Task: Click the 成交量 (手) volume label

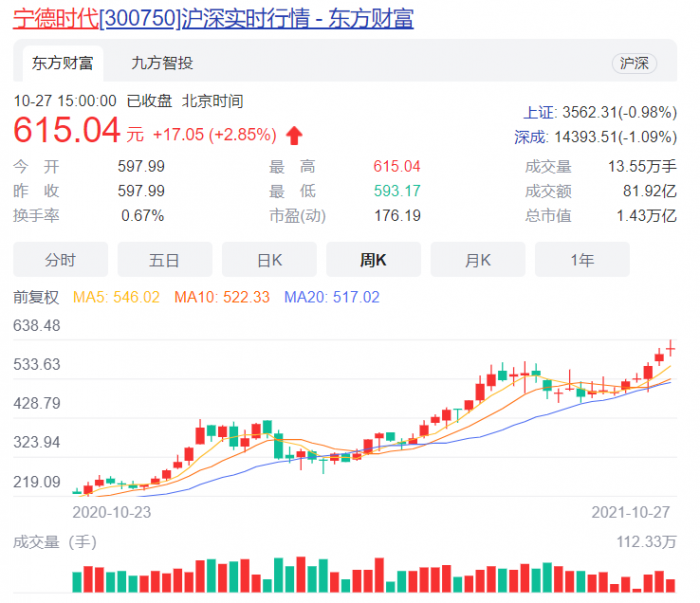Action: [55, 542]
